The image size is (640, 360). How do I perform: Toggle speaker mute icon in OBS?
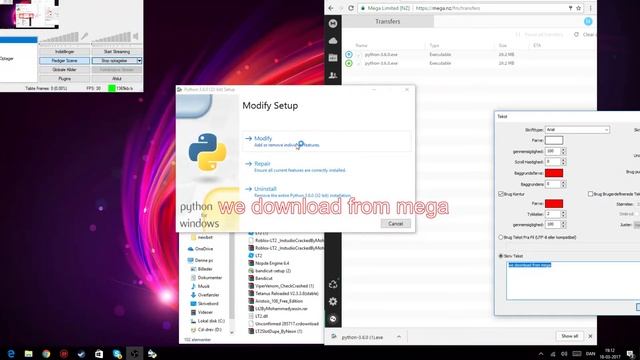point(136,36)
